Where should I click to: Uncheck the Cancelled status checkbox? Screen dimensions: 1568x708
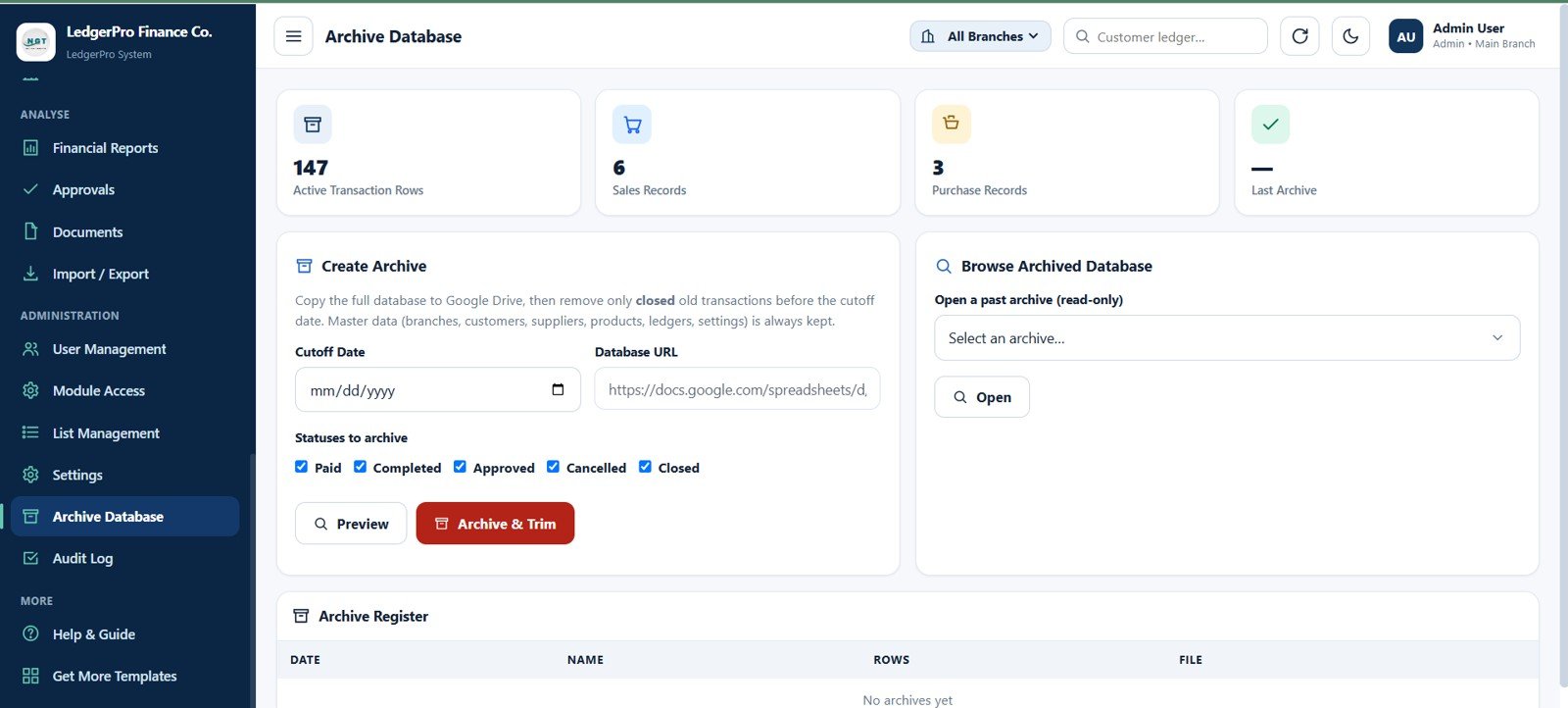(x=554, y=467)
